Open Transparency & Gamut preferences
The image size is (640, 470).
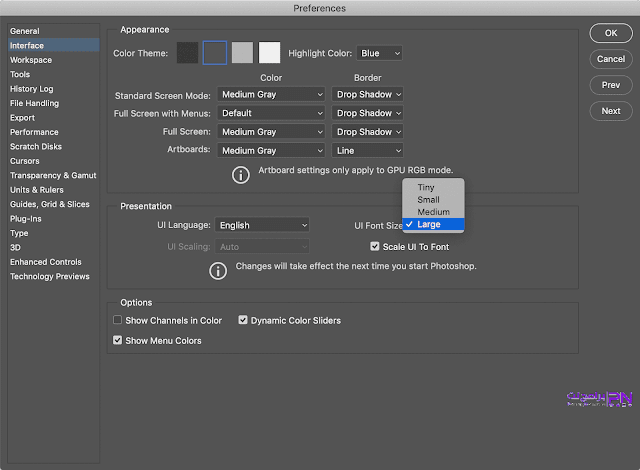click(x=53, y=175)
